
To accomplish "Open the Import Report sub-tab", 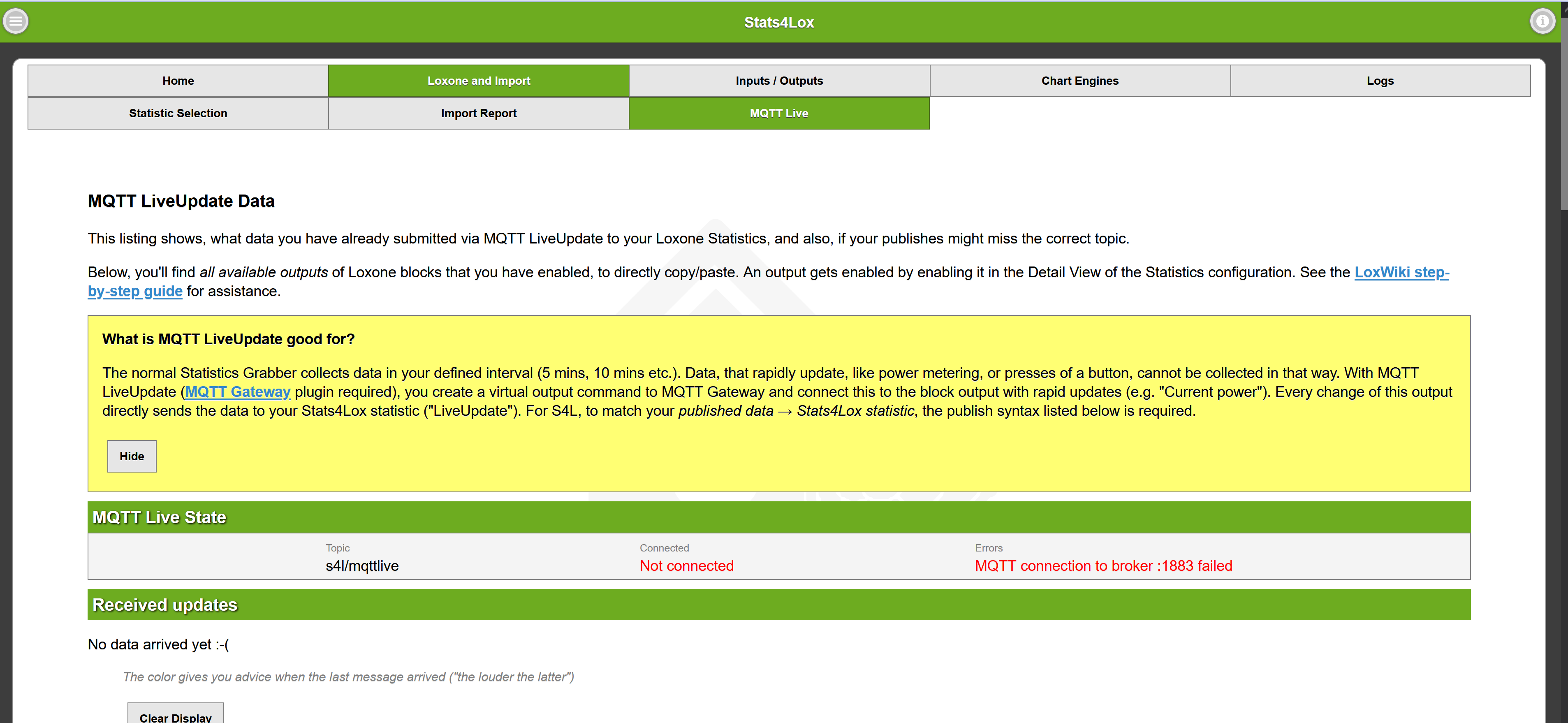I will coord(478,113).
